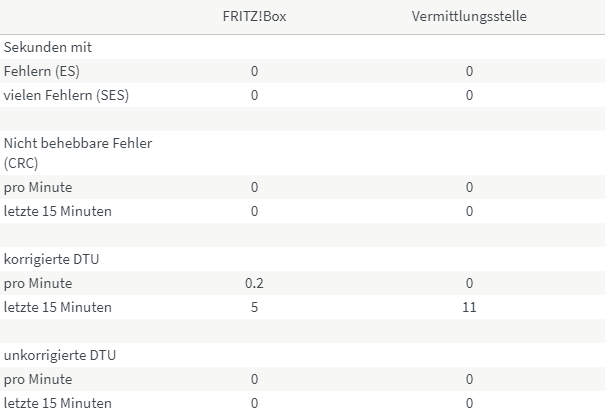Click FRITZ!Box korrigierte DTU value 5
605x413 pixels.
[x=254, y=307]
